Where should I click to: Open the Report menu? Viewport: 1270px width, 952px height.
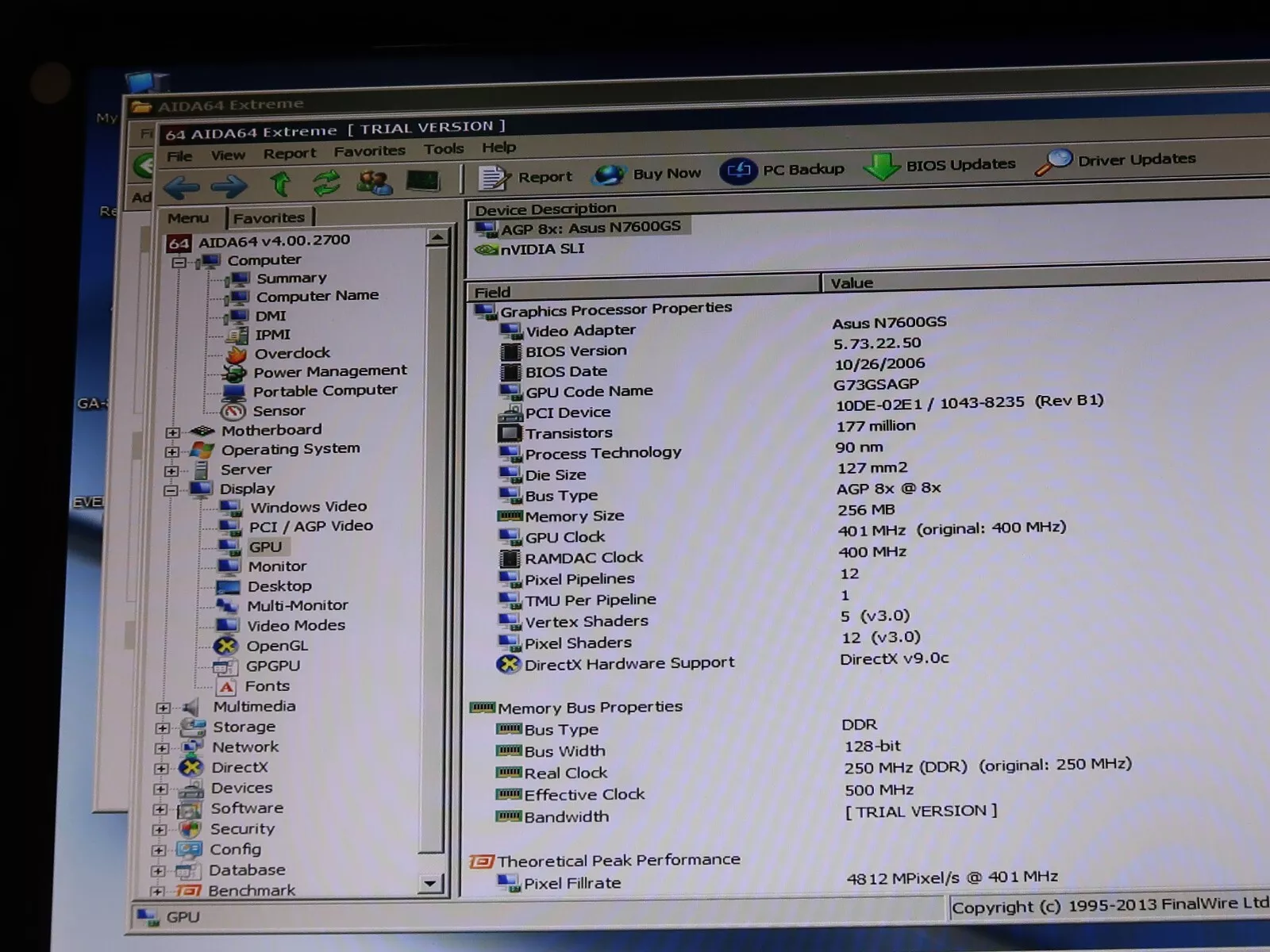click(290, 153)
